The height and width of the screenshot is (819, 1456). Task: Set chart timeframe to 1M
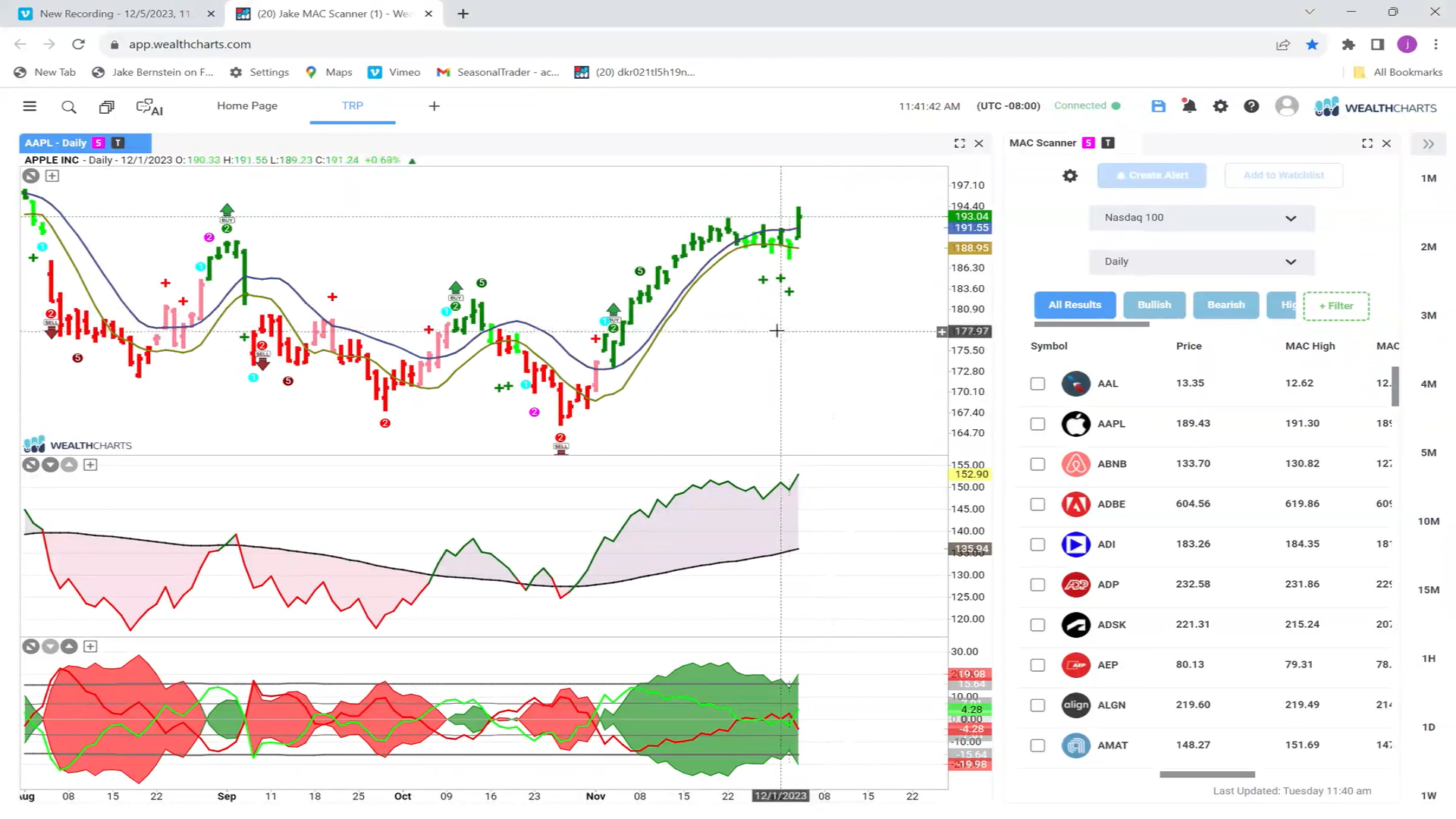(1429, 178)
